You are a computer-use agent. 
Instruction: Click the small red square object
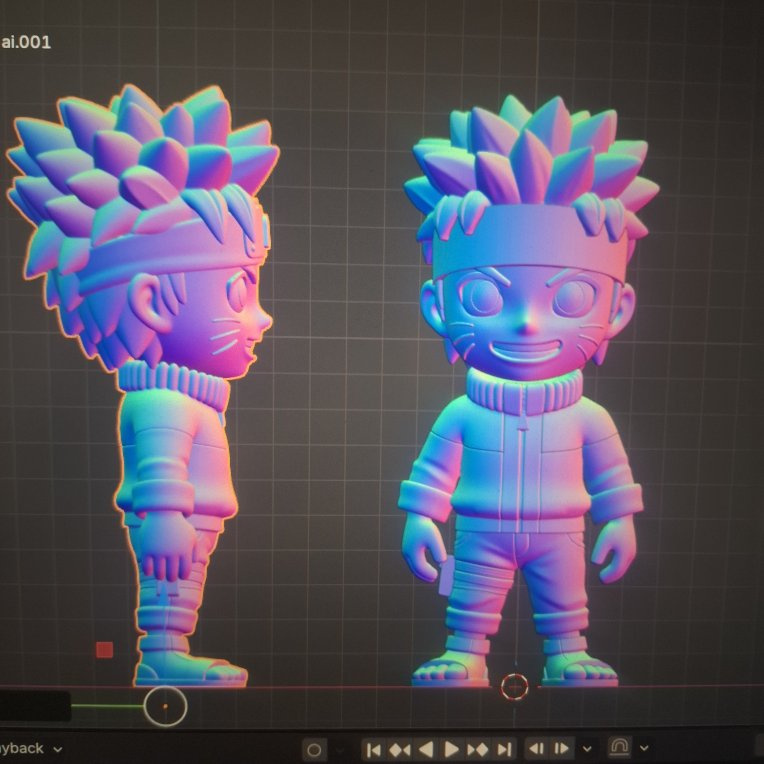(104, 649)
